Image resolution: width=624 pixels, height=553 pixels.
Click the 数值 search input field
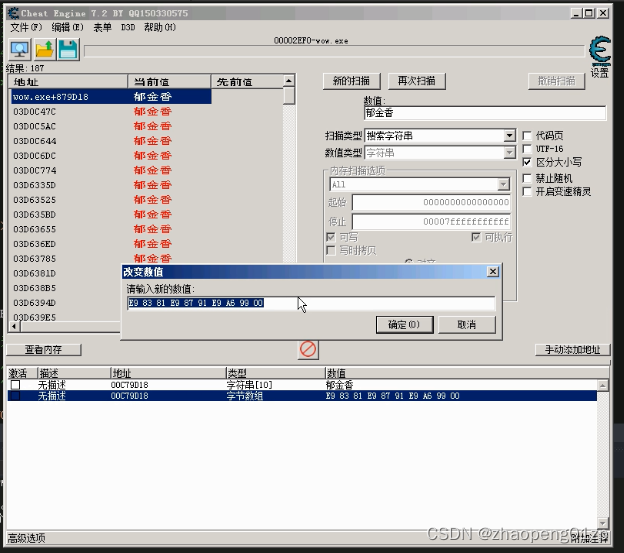click(x=485, y=113)
